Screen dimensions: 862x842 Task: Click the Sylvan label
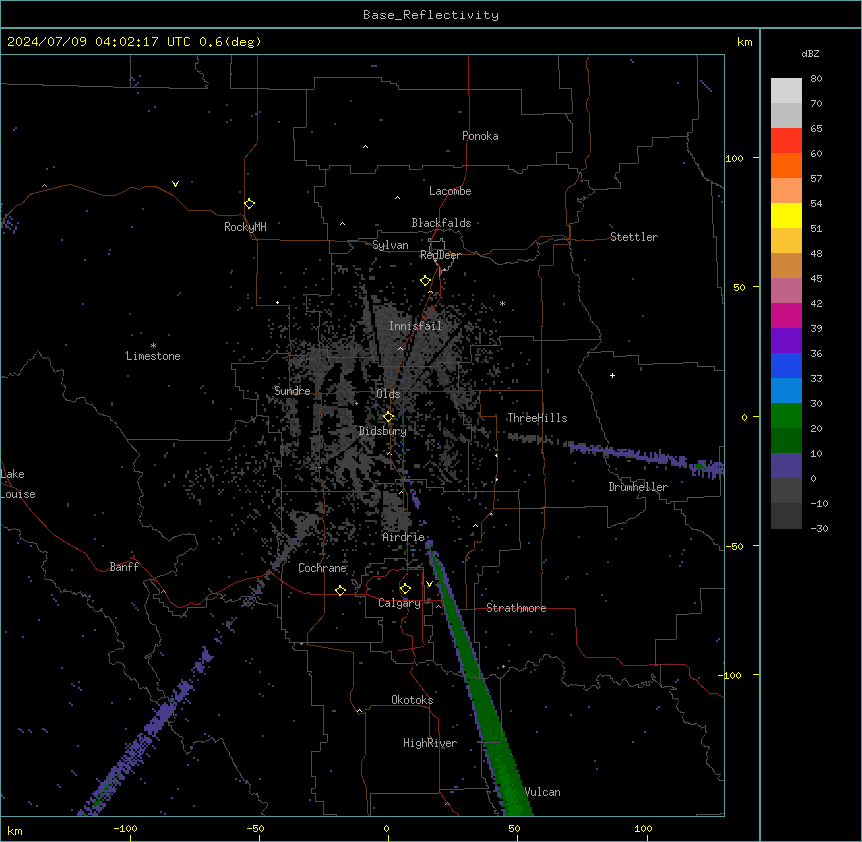(x=390, y=245)
